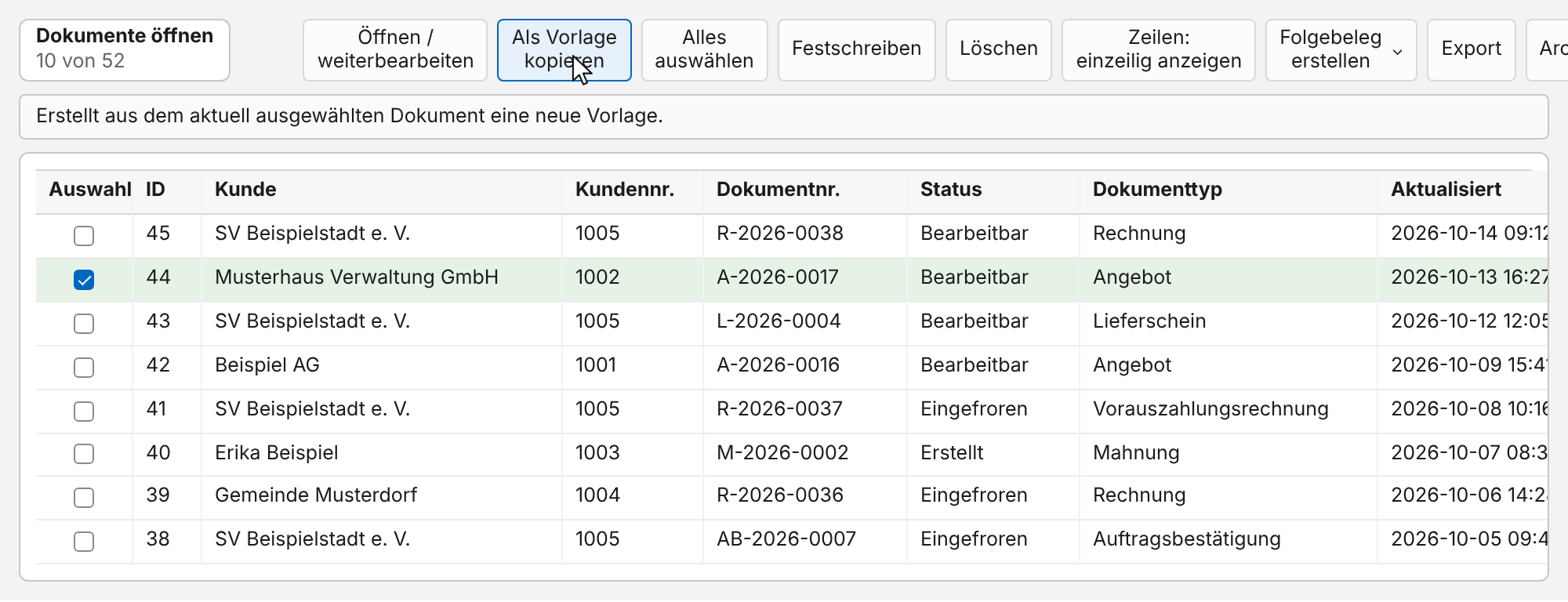Toggle Zeilen: einzeilig anzeigen
The width and height of the screenshot is (1568, 602).
click(x=1159, y=49)
